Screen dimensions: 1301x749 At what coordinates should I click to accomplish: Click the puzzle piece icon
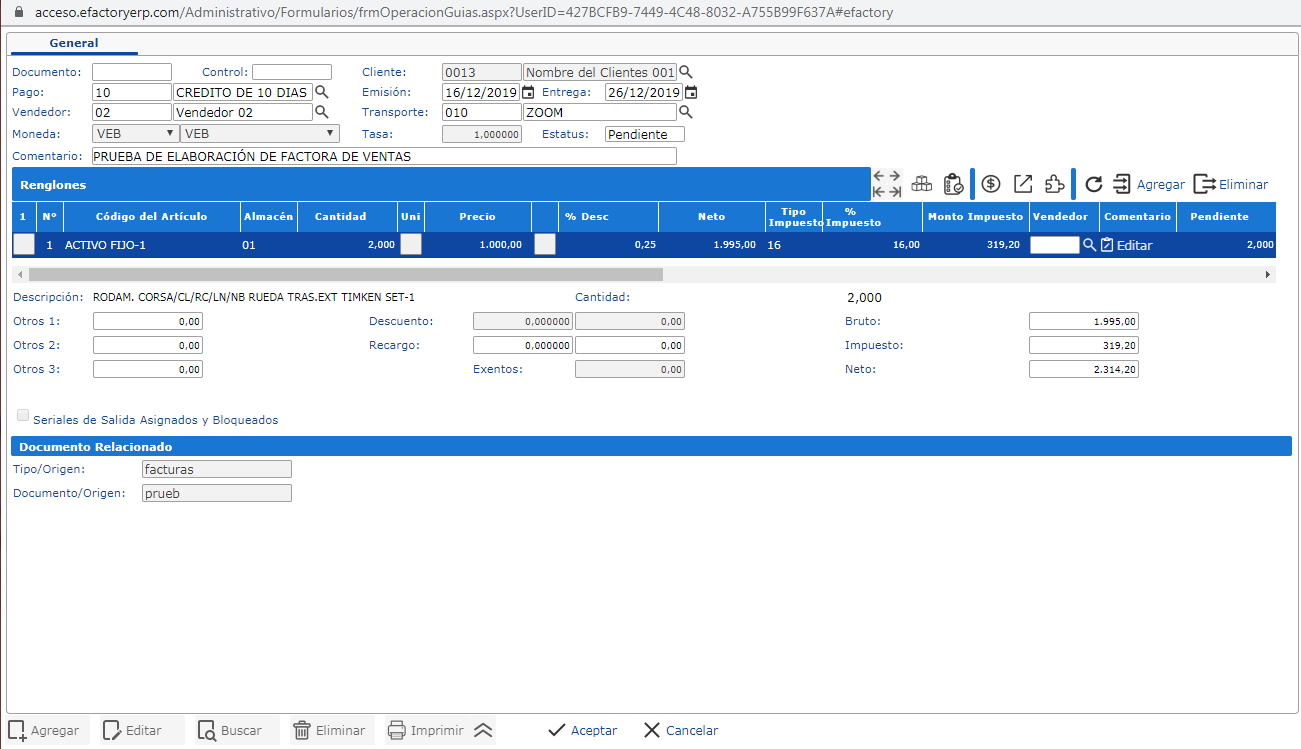1053,184
